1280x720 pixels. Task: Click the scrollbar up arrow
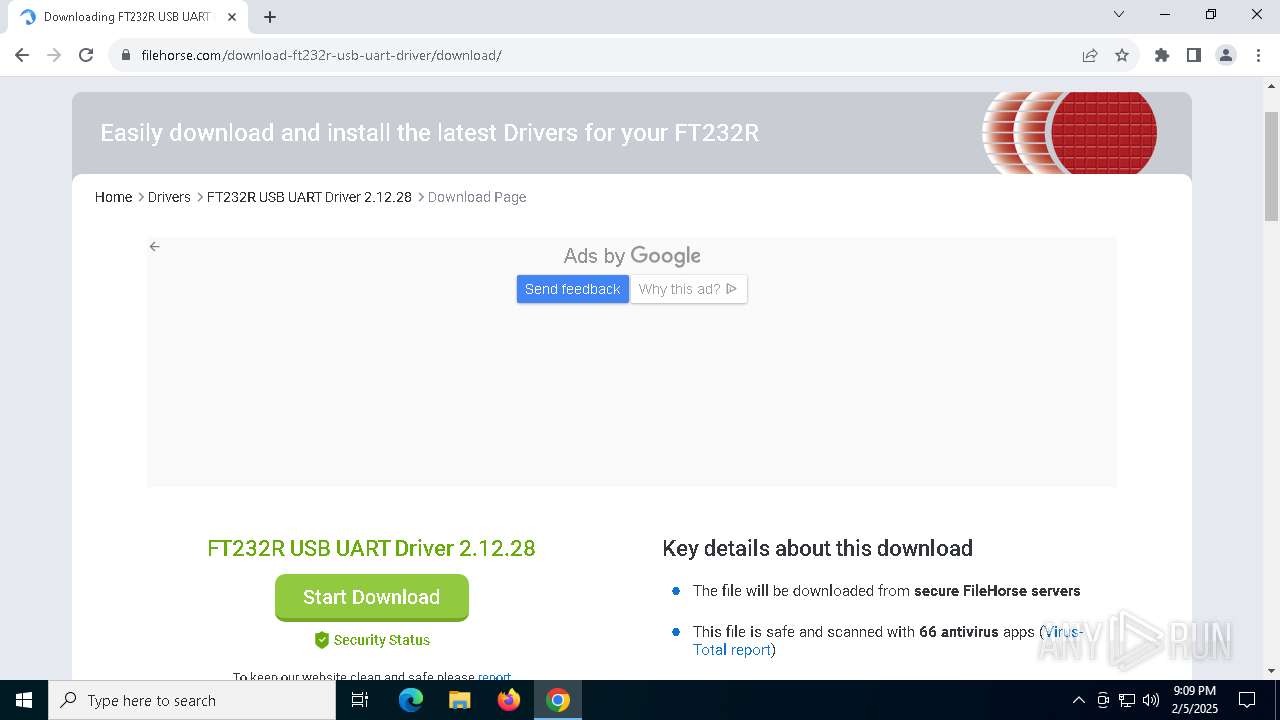click(1272, 86)
